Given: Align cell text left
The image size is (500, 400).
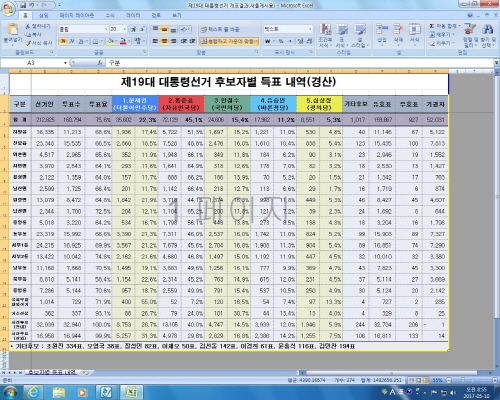Looking at the screenshot, I should [155, 41].
